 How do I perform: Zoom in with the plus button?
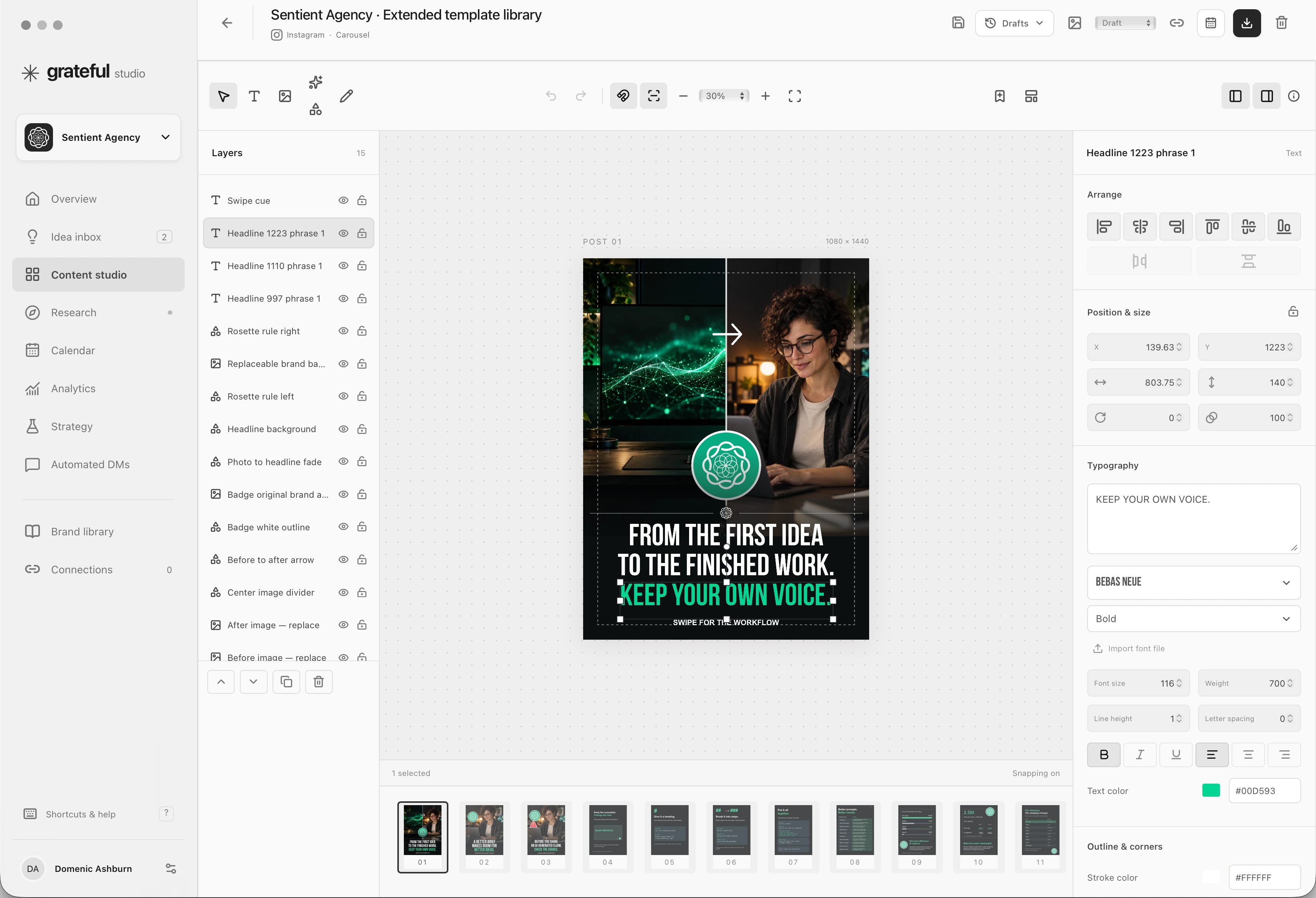(765, 96)
